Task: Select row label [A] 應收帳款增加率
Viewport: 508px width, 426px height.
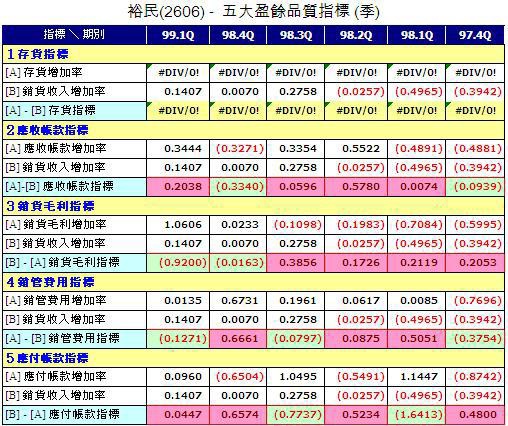Action: click(74, 149)
